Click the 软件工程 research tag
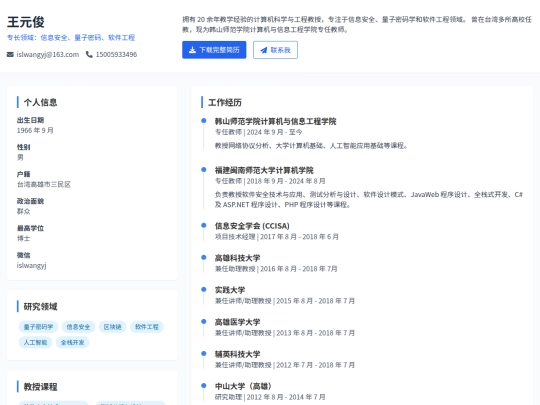 coord(147,327)
